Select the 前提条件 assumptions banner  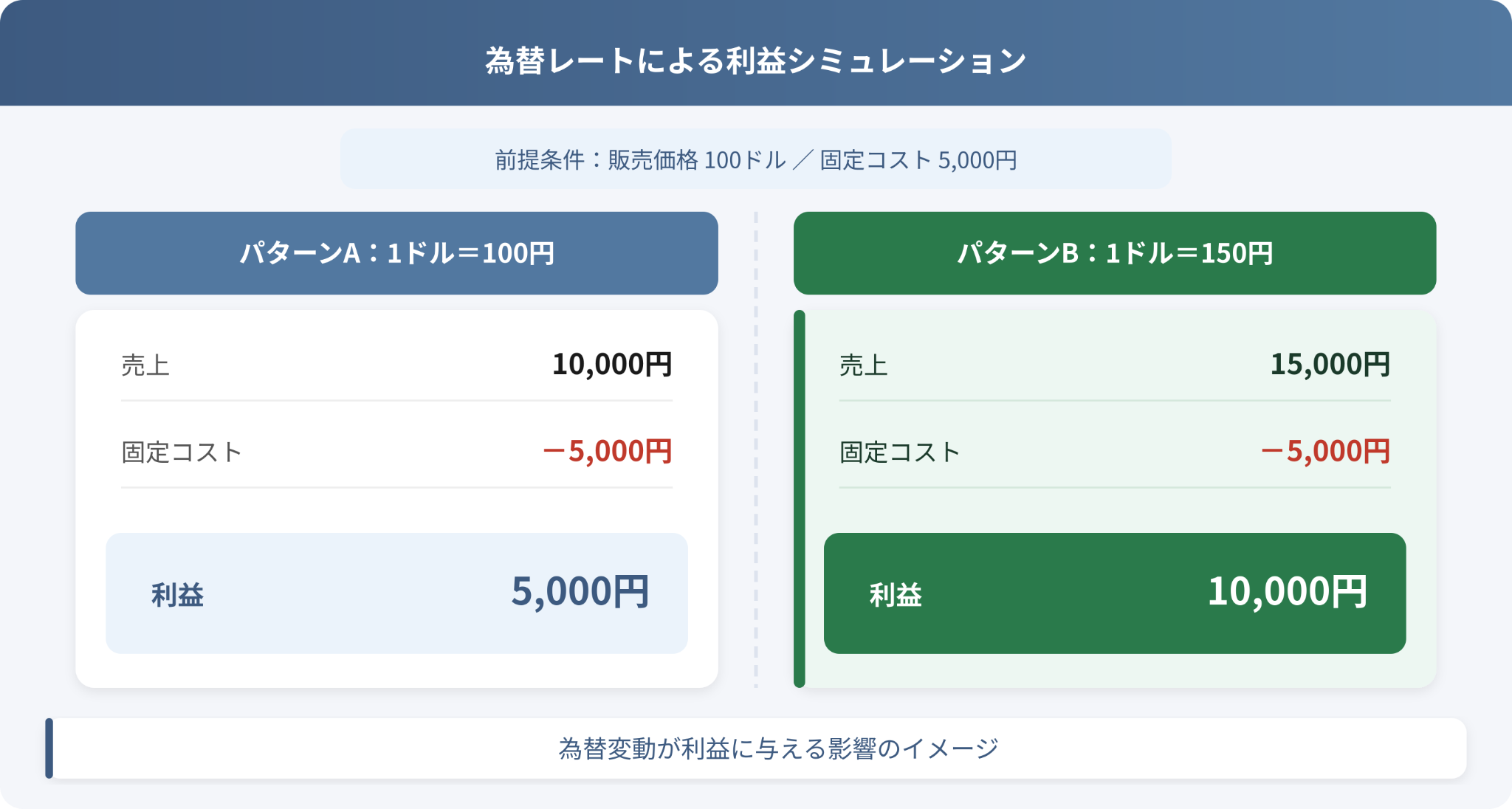coord(755,159)
